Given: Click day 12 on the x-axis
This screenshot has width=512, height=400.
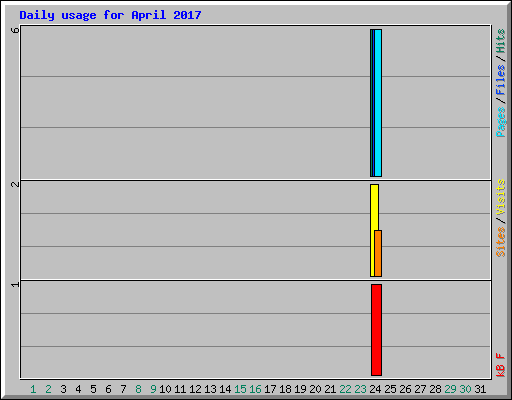Looking at the screenshot, I should [x=195, y=389].
